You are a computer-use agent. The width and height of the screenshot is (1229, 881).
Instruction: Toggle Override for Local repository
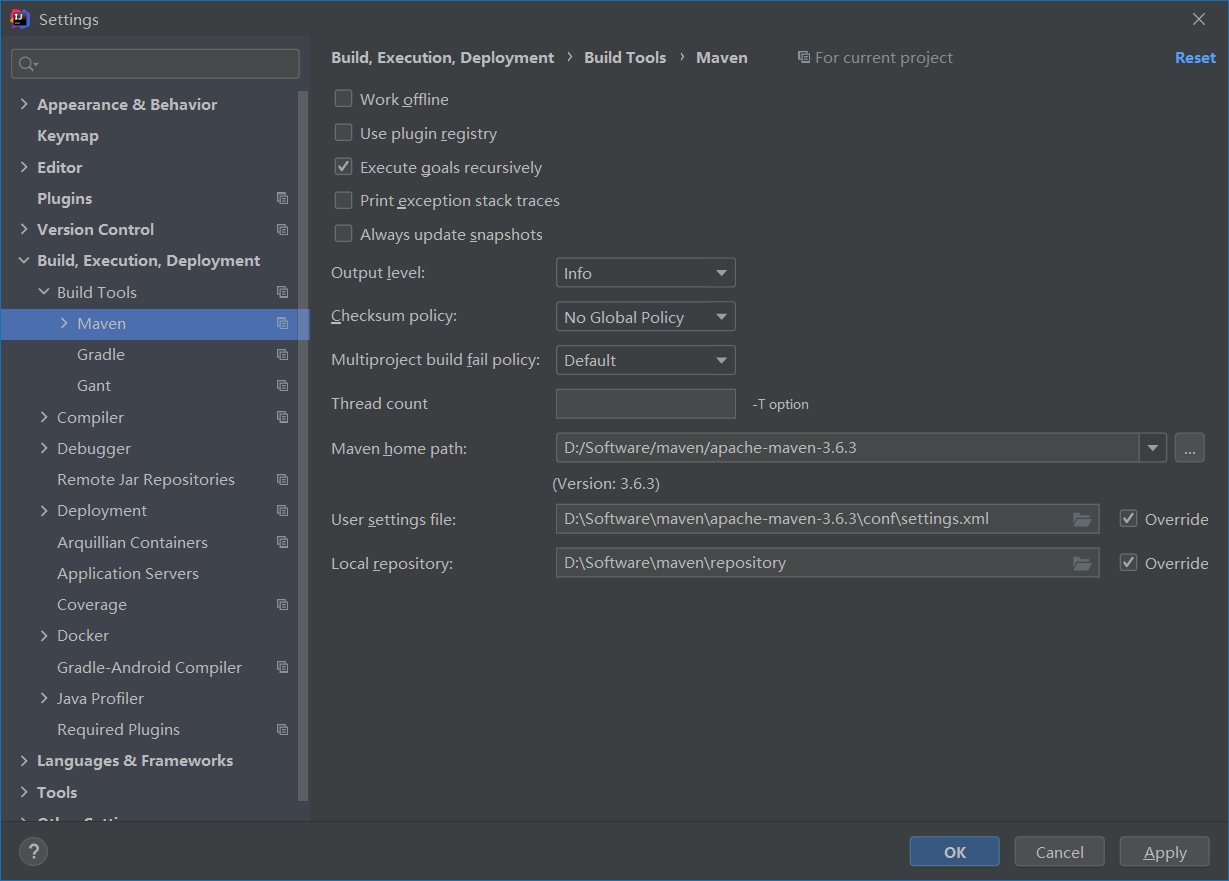1129,563
